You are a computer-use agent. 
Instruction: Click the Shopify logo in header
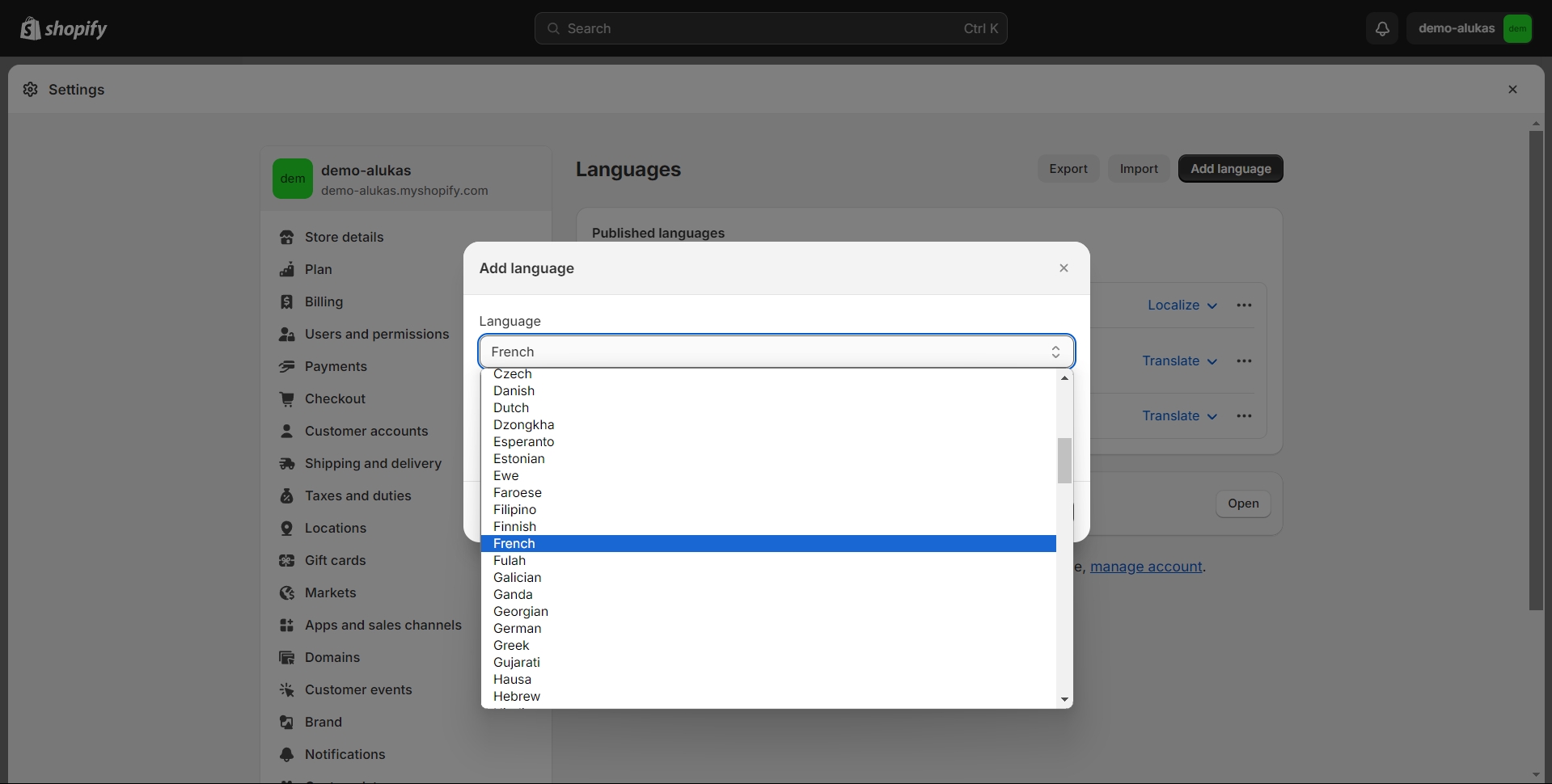63,28
